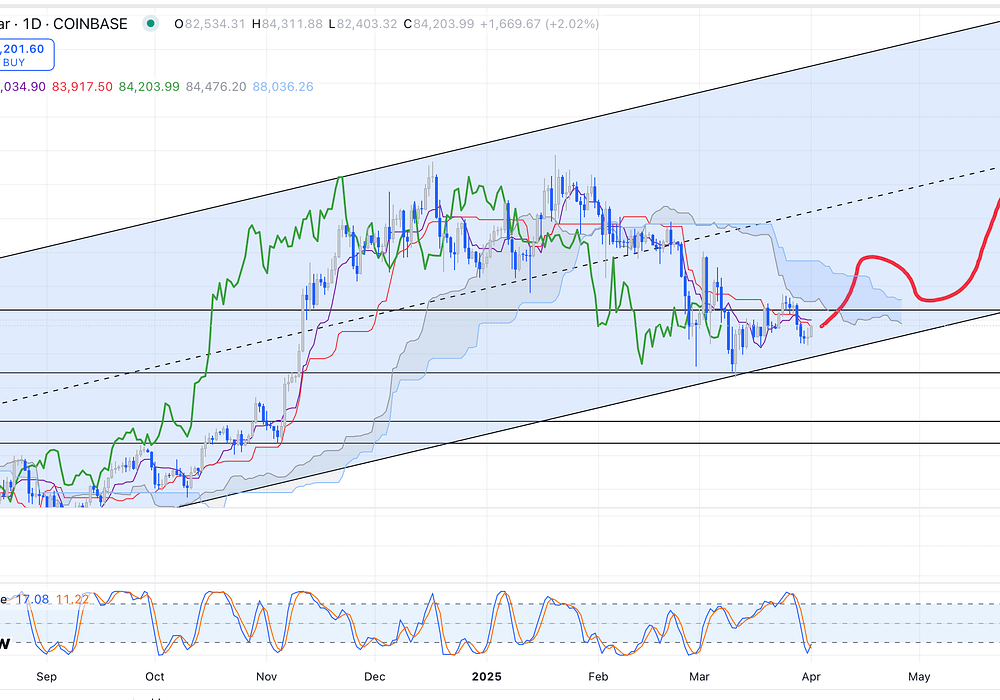Click the May label on time axis
The image size is (1000, 700).
coord(919,676)
